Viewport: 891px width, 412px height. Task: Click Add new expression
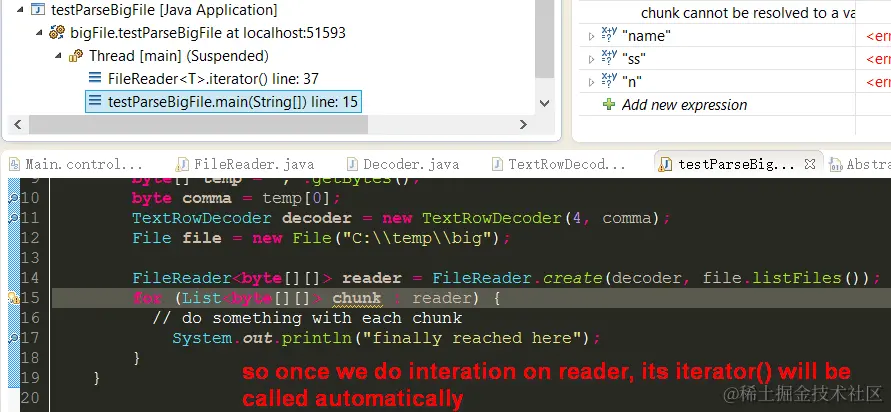[685, 105]
